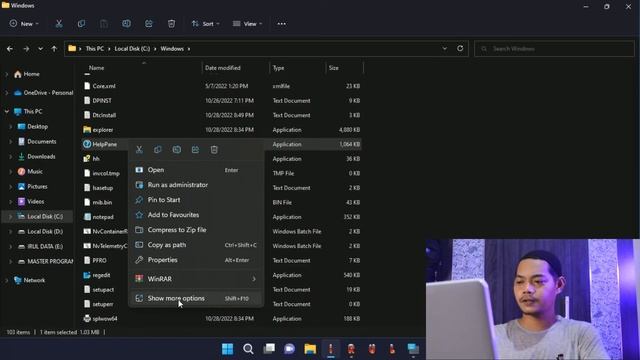Choose Open in context menu
The image size is (640, 360).
pos(196,170)
